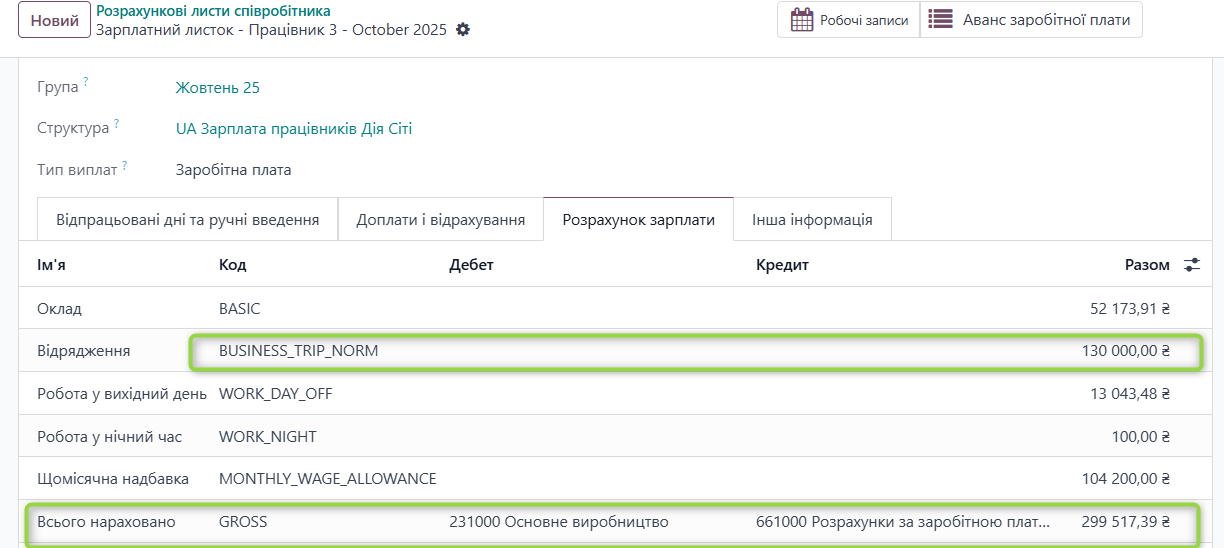Click the 299 517,39 ₴ gross total amount
Image resolution: width=1224 pixels, height=548 pixels.
[x=1125, y=522]
